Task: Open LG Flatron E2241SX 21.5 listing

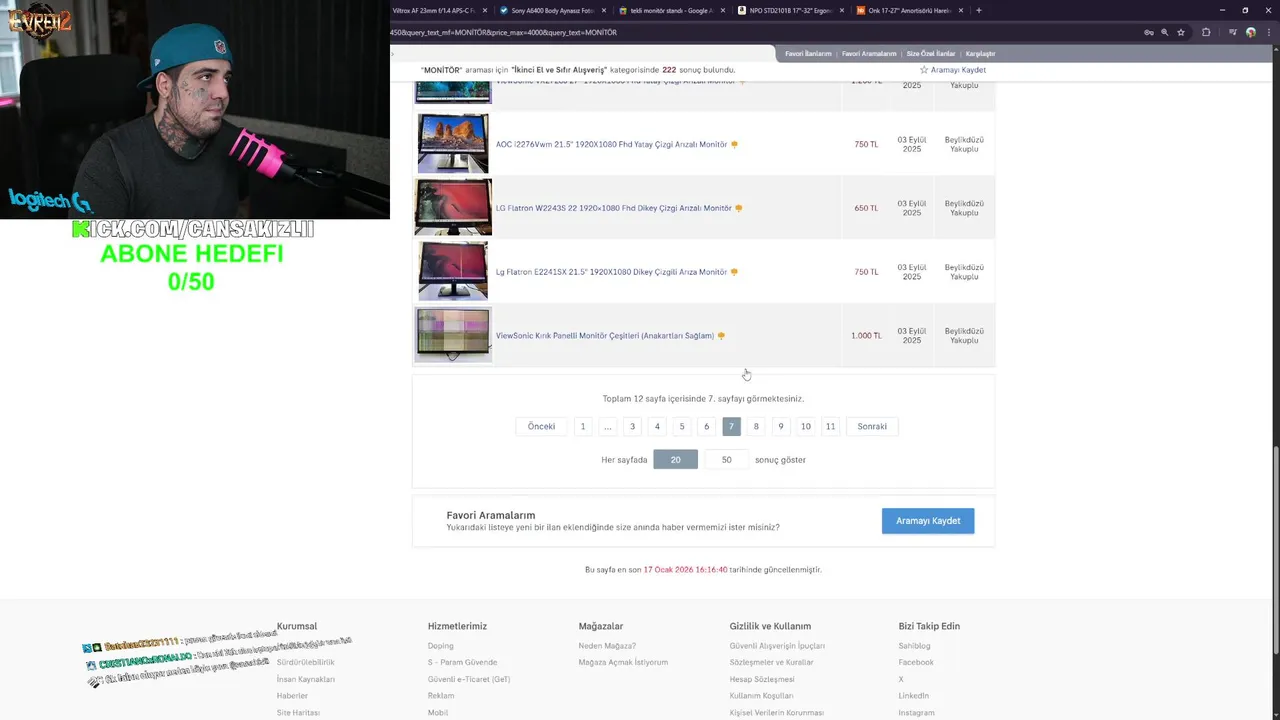Action: point(611,272)
